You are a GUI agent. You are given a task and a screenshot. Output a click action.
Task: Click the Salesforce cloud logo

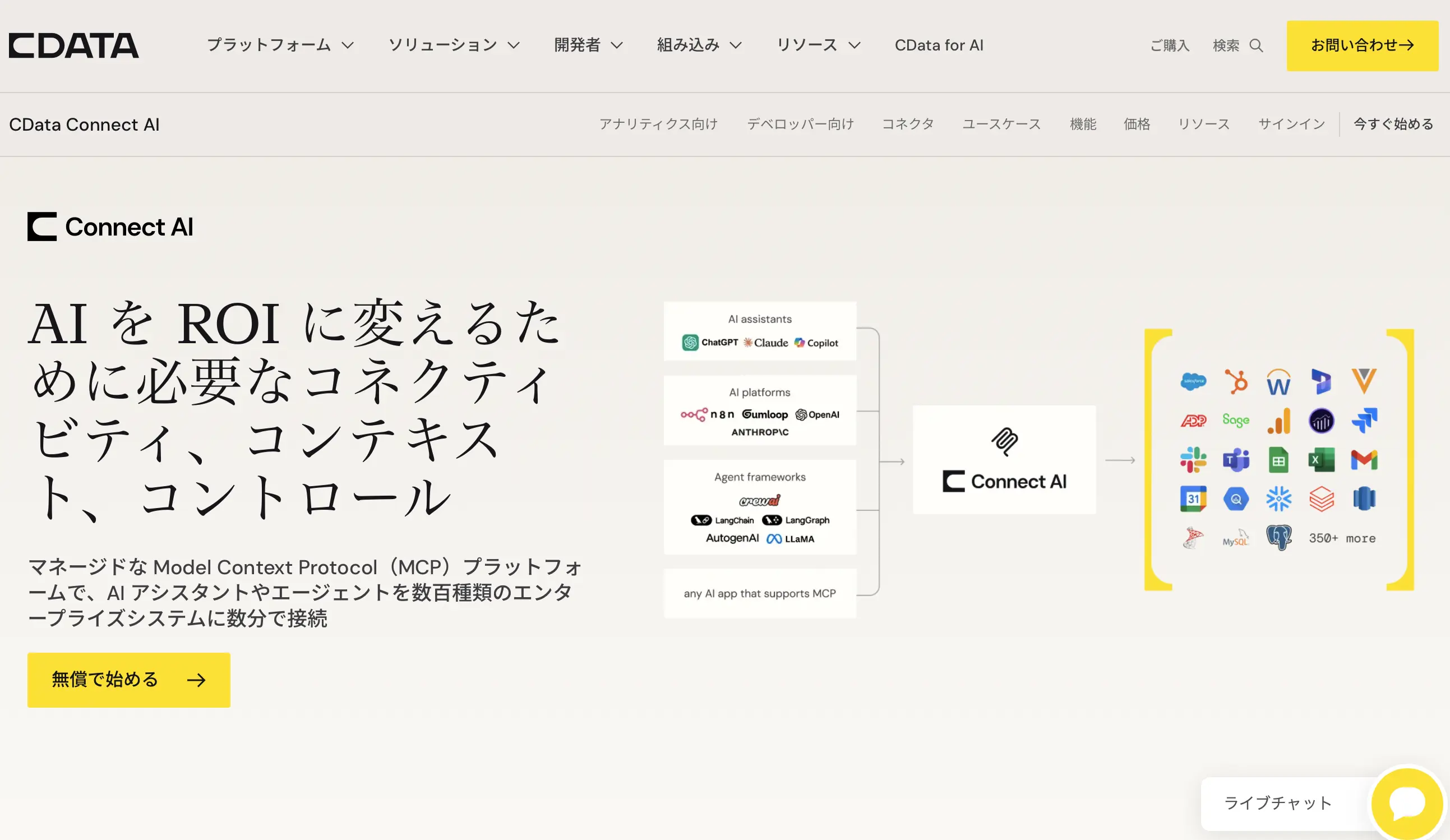(x=1193, y=381)
